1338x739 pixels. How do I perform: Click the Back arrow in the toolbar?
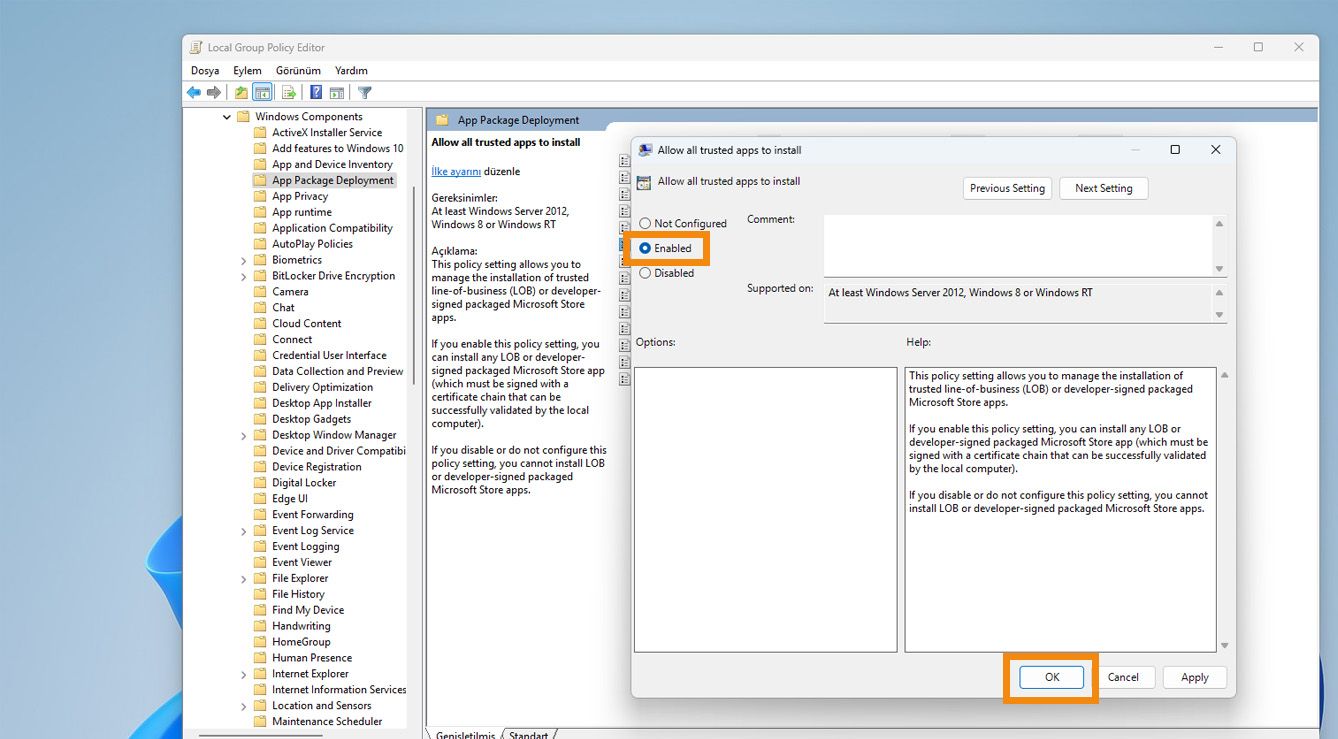point(194,93)
